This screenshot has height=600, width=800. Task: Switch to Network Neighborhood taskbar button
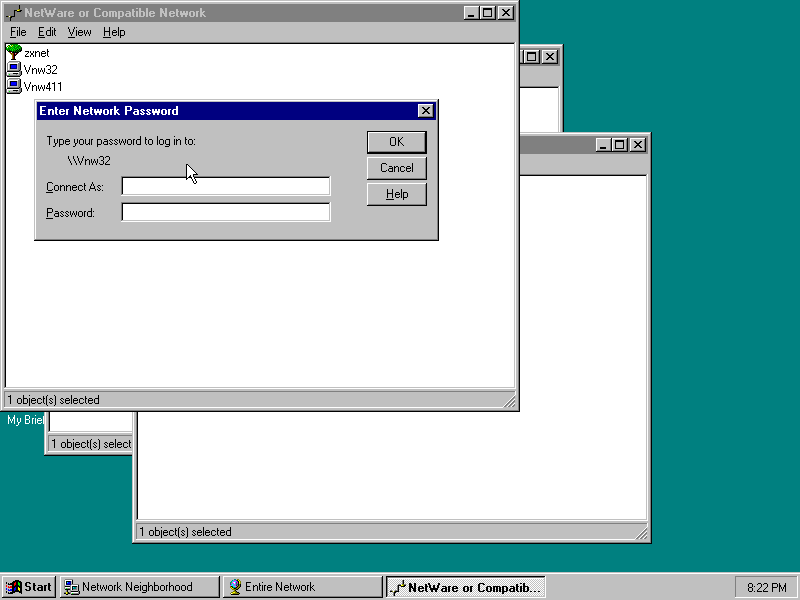(139, 587)
